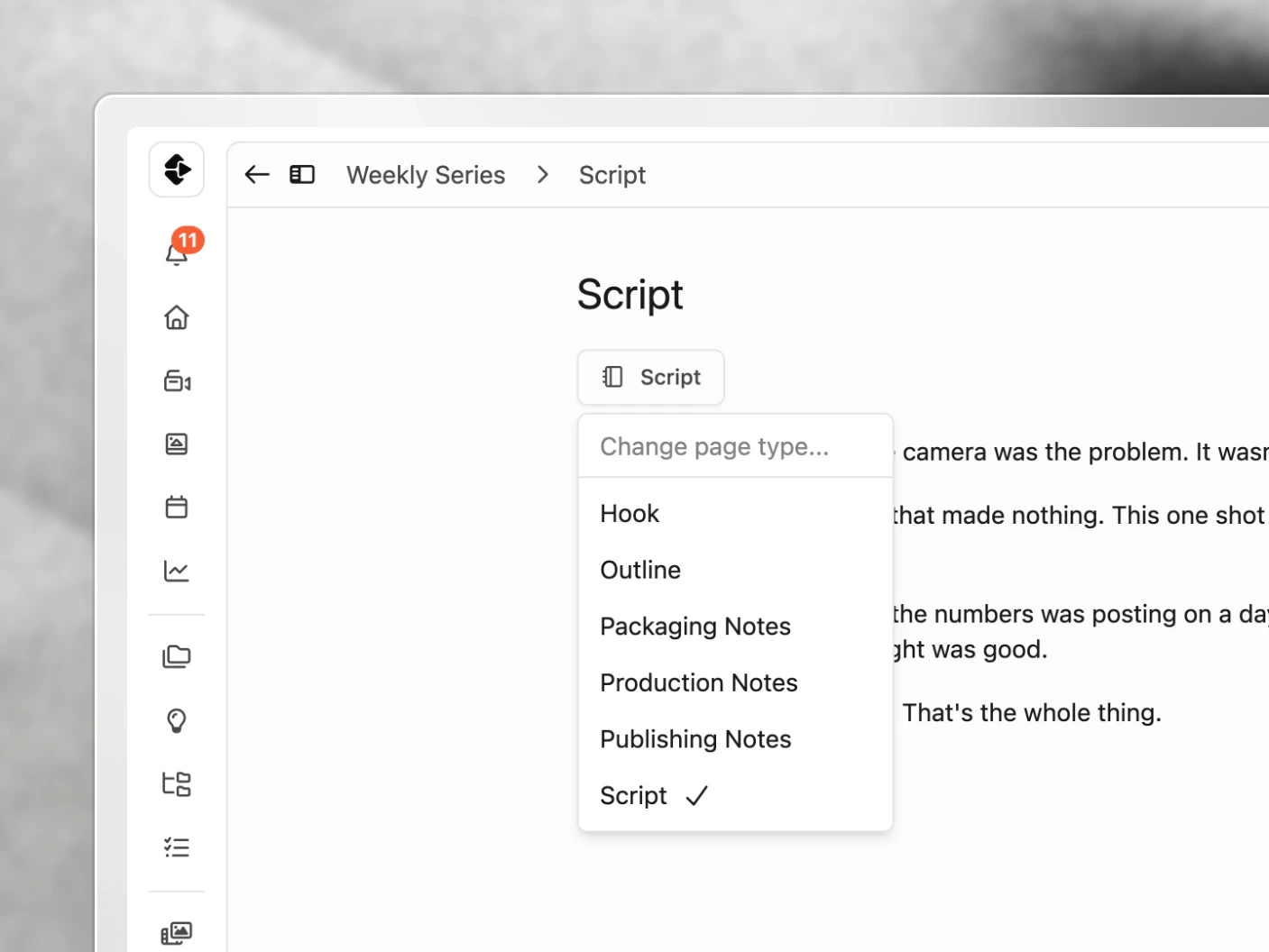Select Hook page type

(735, 514)
